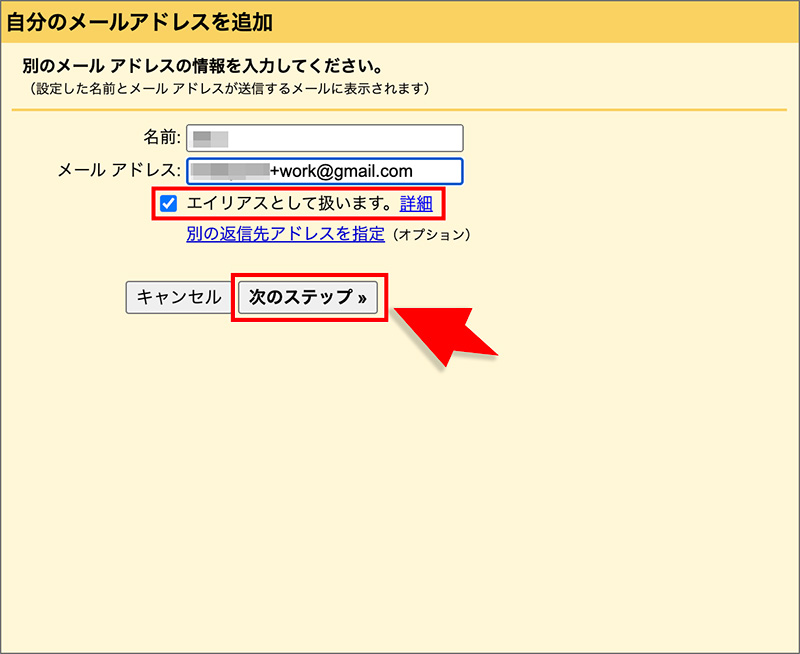
Task: Proceed with 次のステップ button
Action: 308,297
